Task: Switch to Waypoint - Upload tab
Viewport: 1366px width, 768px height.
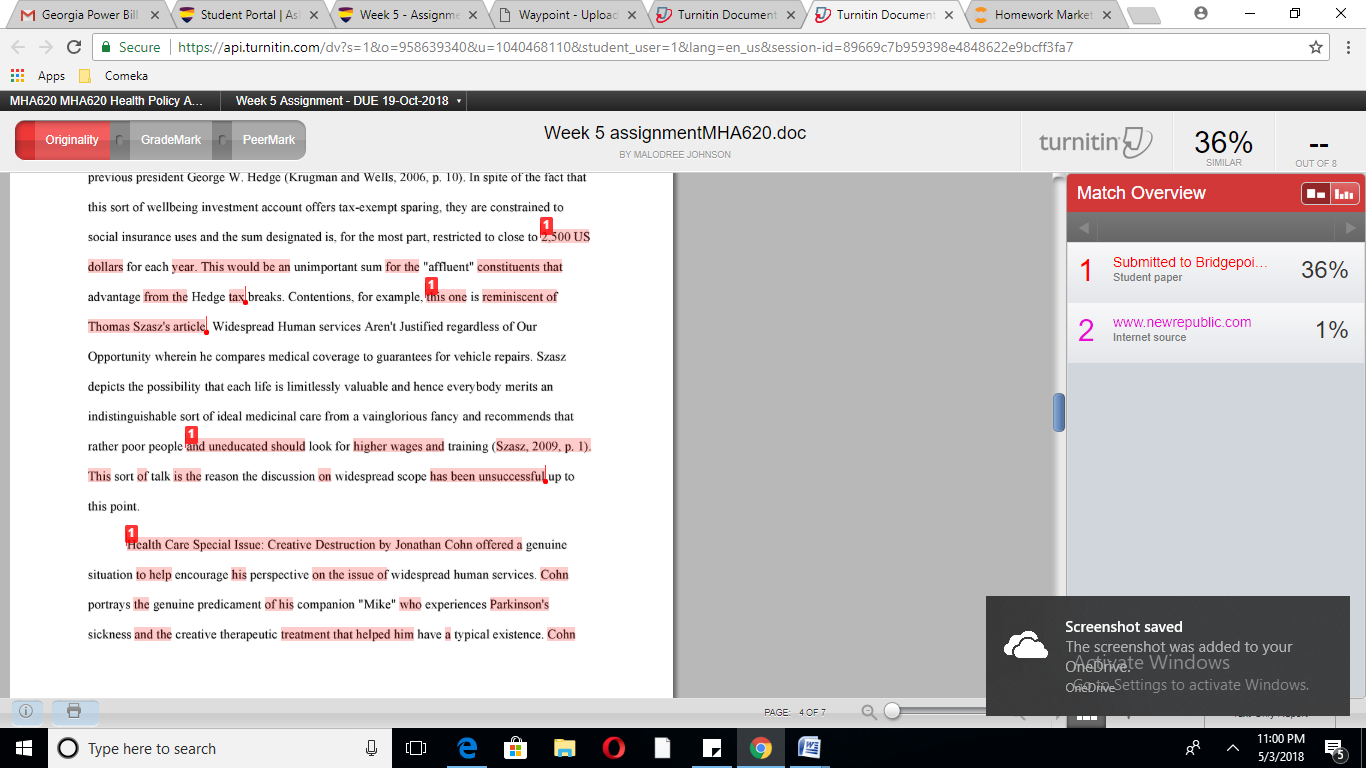Action: 568,15
